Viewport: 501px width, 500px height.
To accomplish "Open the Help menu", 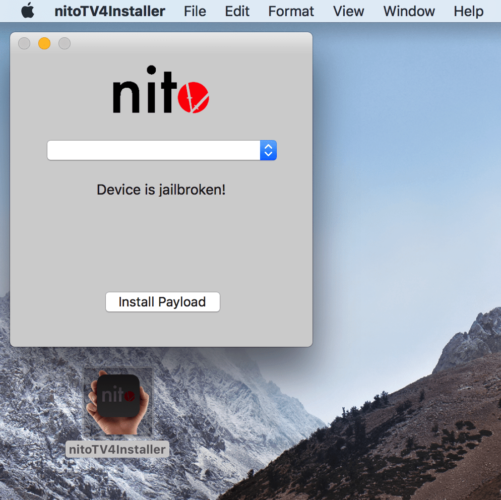I will 468,11.
